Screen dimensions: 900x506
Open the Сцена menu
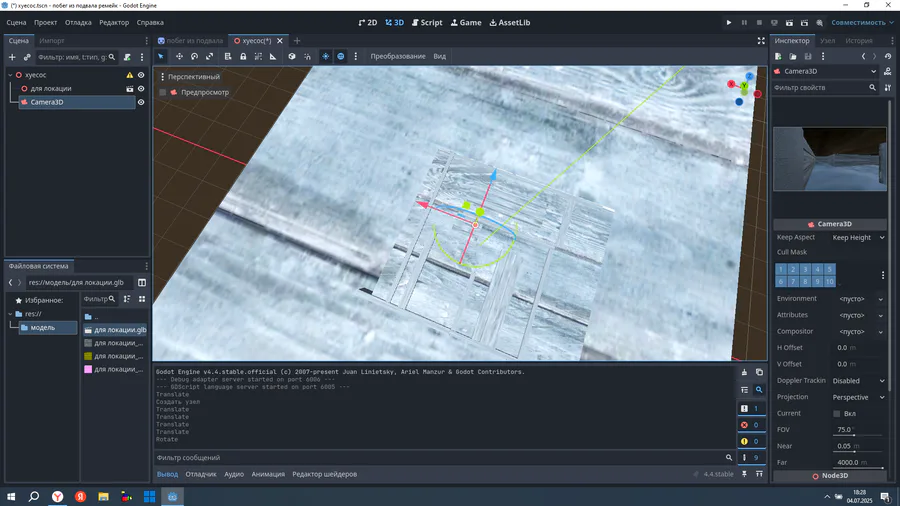pos(16,22)
